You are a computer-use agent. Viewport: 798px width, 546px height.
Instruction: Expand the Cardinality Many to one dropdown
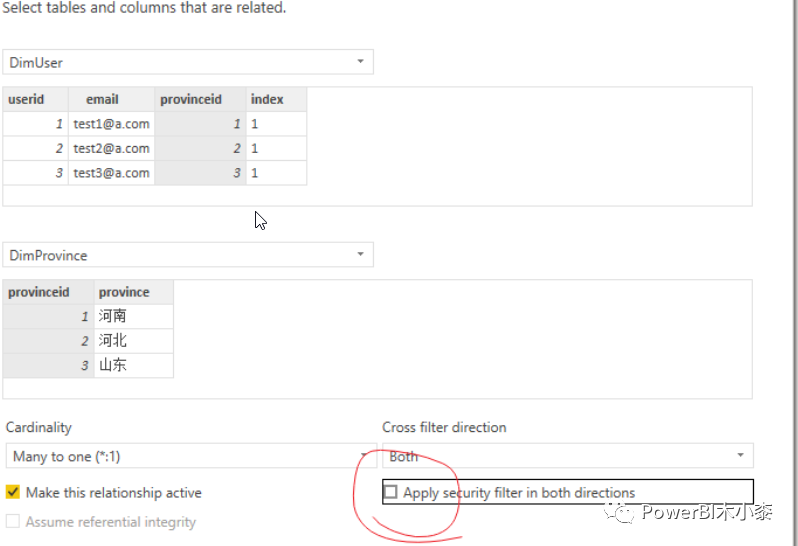[191, 456]
